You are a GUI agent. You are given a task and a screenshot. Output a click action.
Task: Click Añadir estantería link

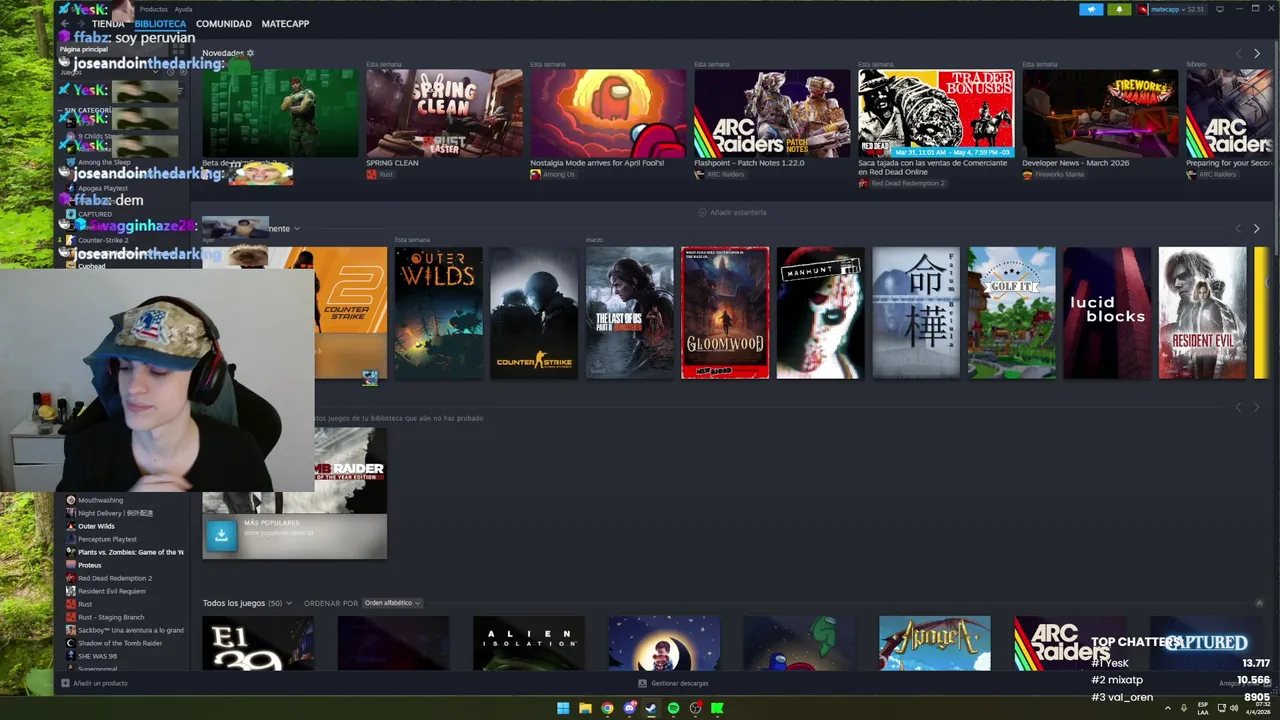tap(732, 212)
